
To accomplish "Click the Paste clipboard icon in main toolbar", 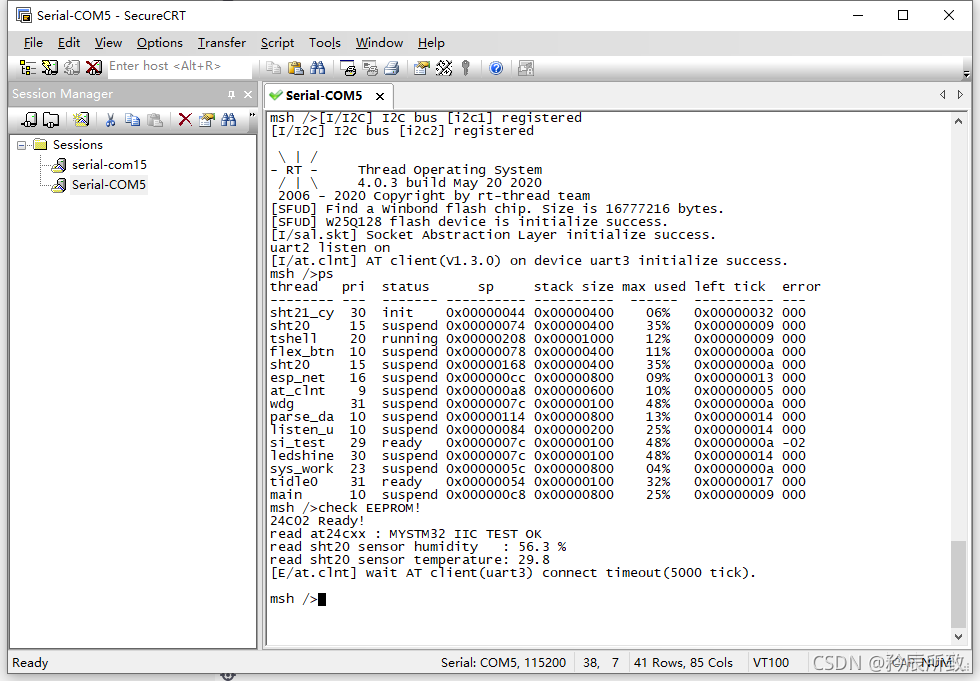I will point(296,68).
